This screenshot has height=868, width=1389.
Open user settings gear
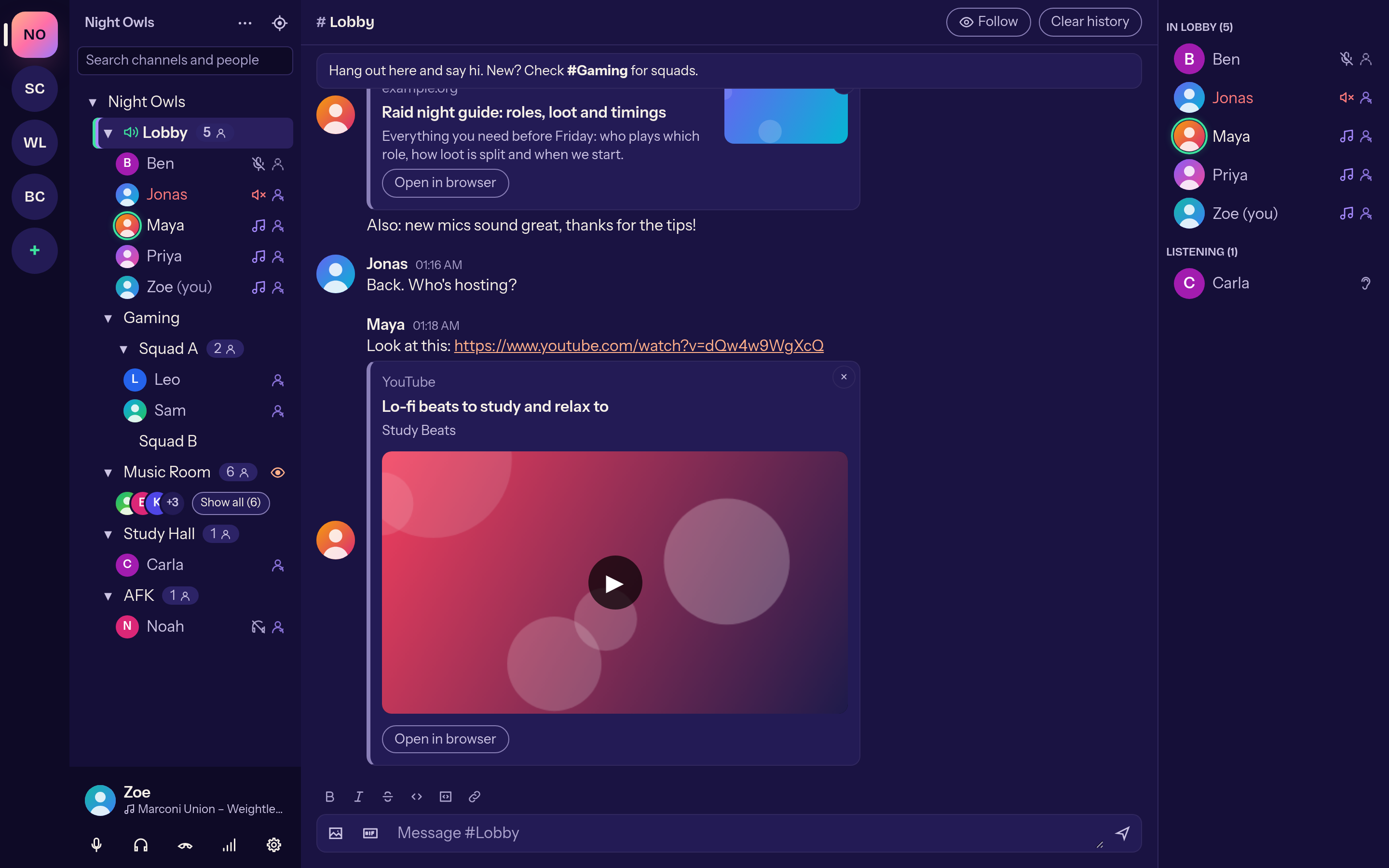click(274, 844)
